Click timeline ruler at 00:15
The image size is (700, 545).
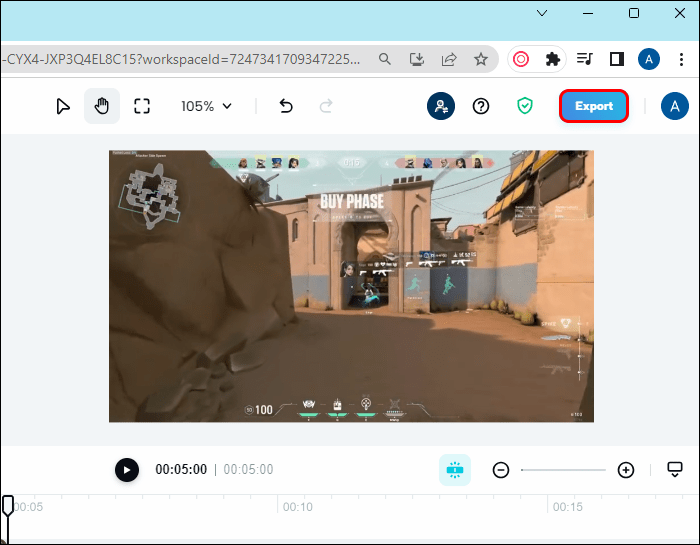tap(567, 507)
